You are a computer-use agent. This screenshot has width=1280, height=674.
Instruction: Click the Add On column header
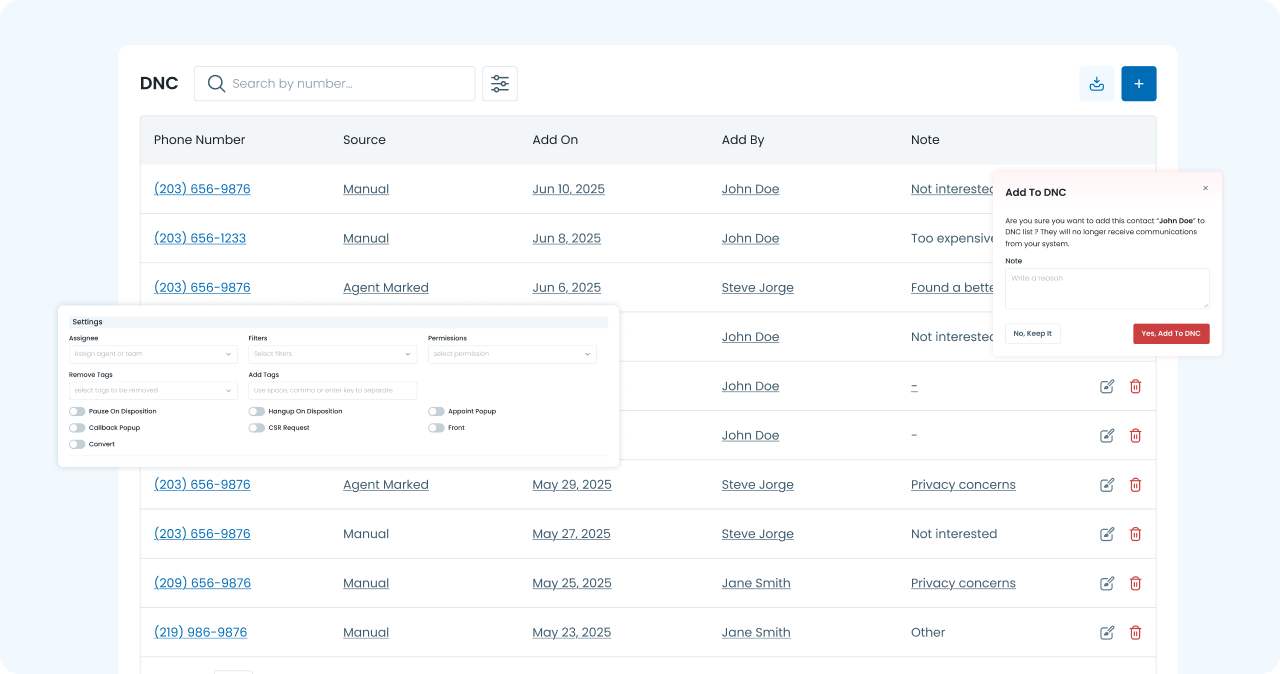pos(555,140)
